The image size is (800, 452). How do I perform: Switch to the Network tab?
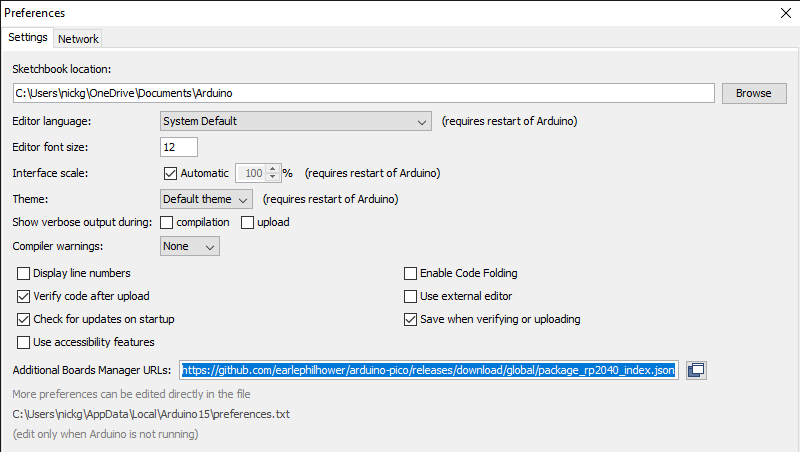click(x=78, y=39)
